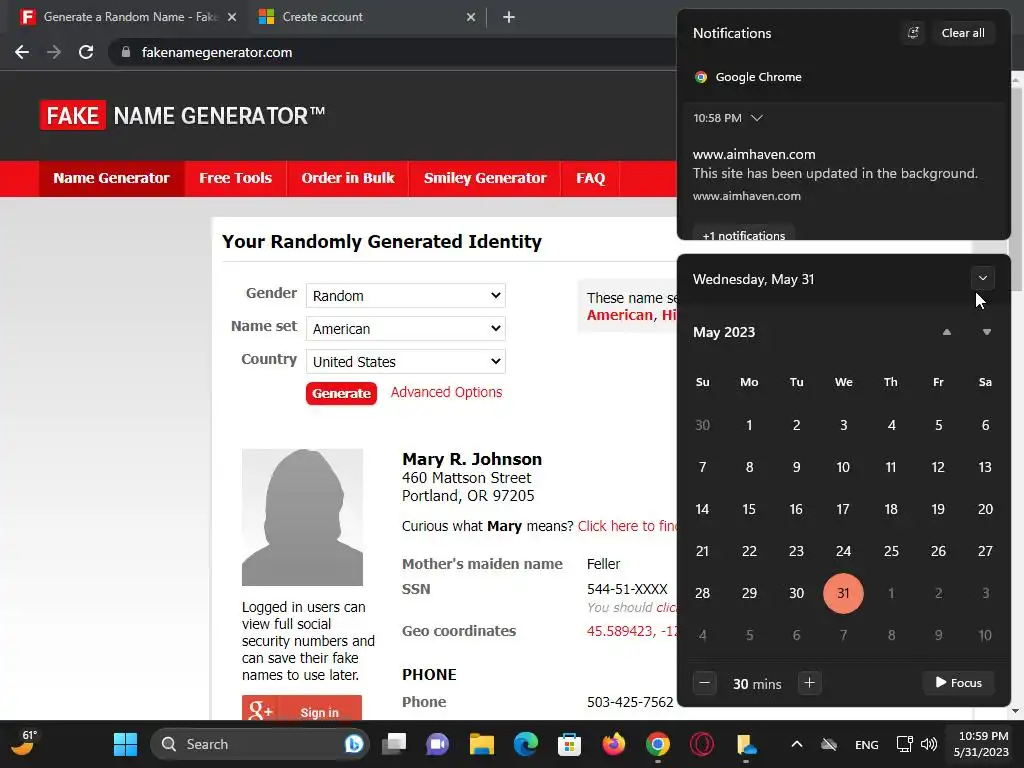Click the Google+ Sign in button

tap(302, 709)
